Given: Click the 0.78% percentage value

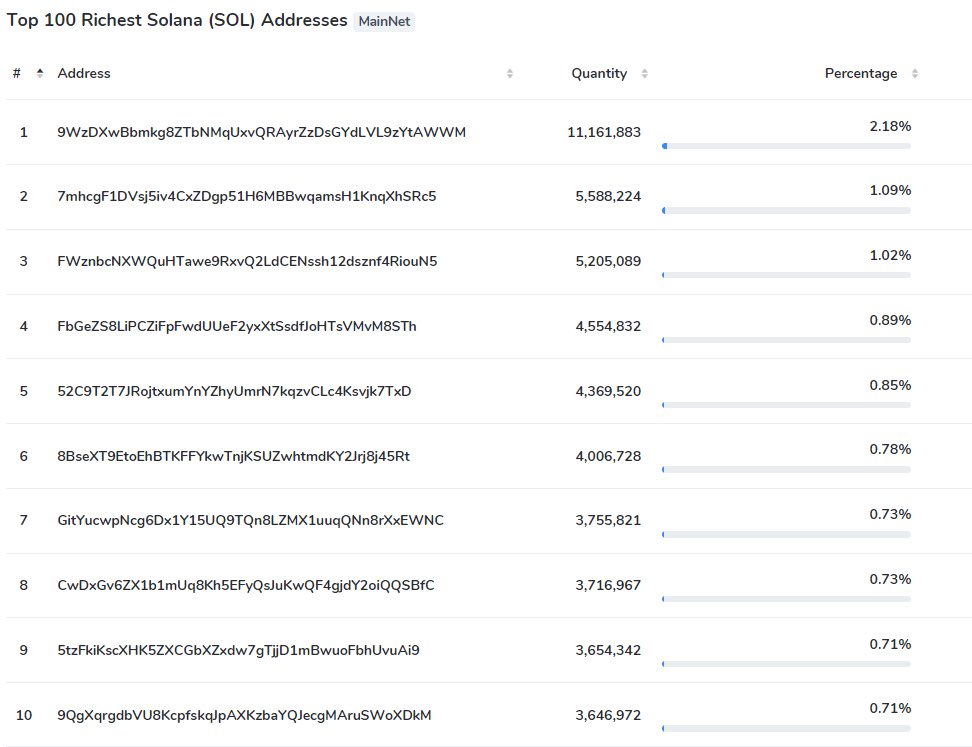Looking at the screenshot, I should click(x=890, y=449).
